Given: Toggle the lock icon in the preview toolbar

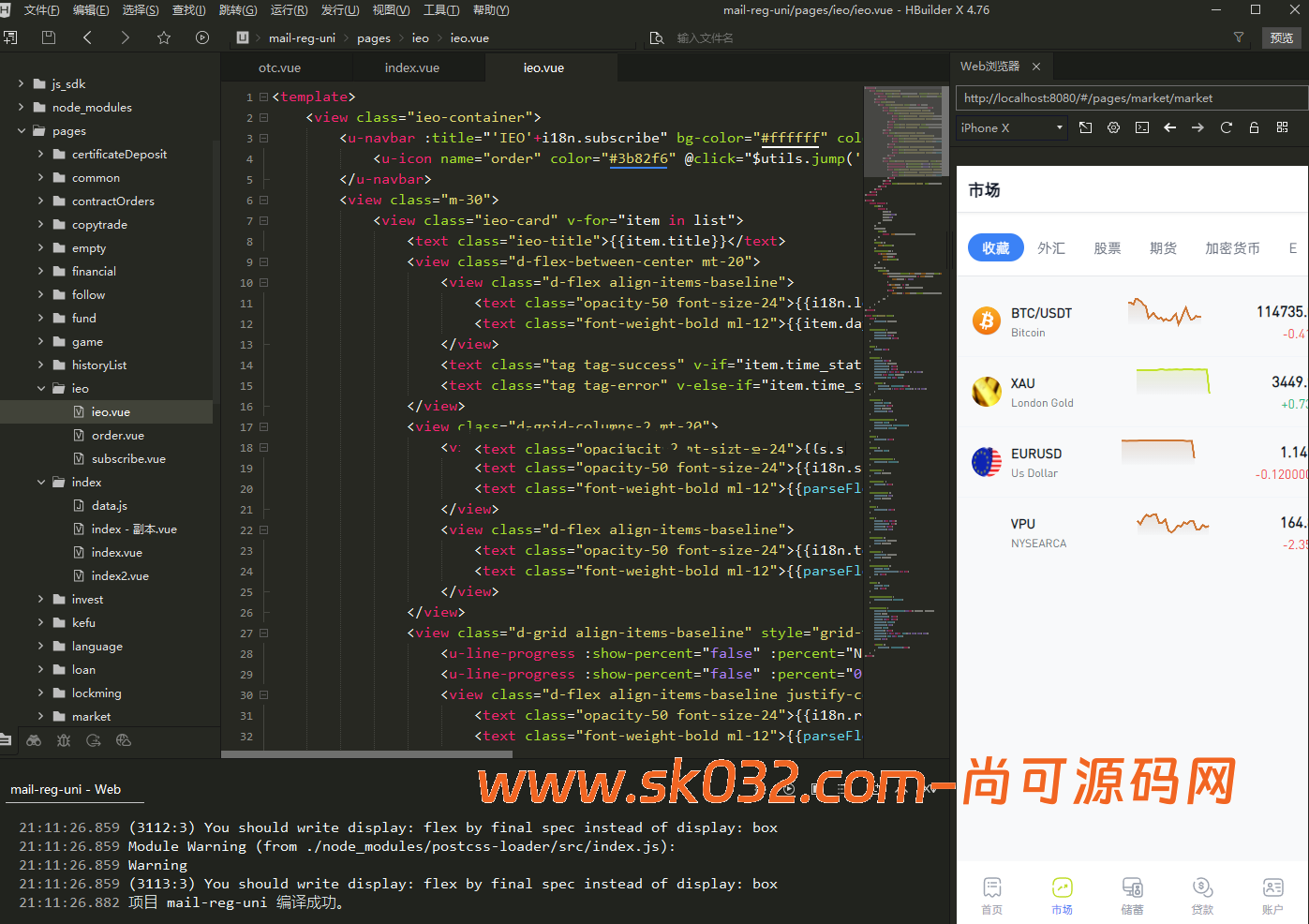Looking at the screenshot, I should click(1254, 127).
